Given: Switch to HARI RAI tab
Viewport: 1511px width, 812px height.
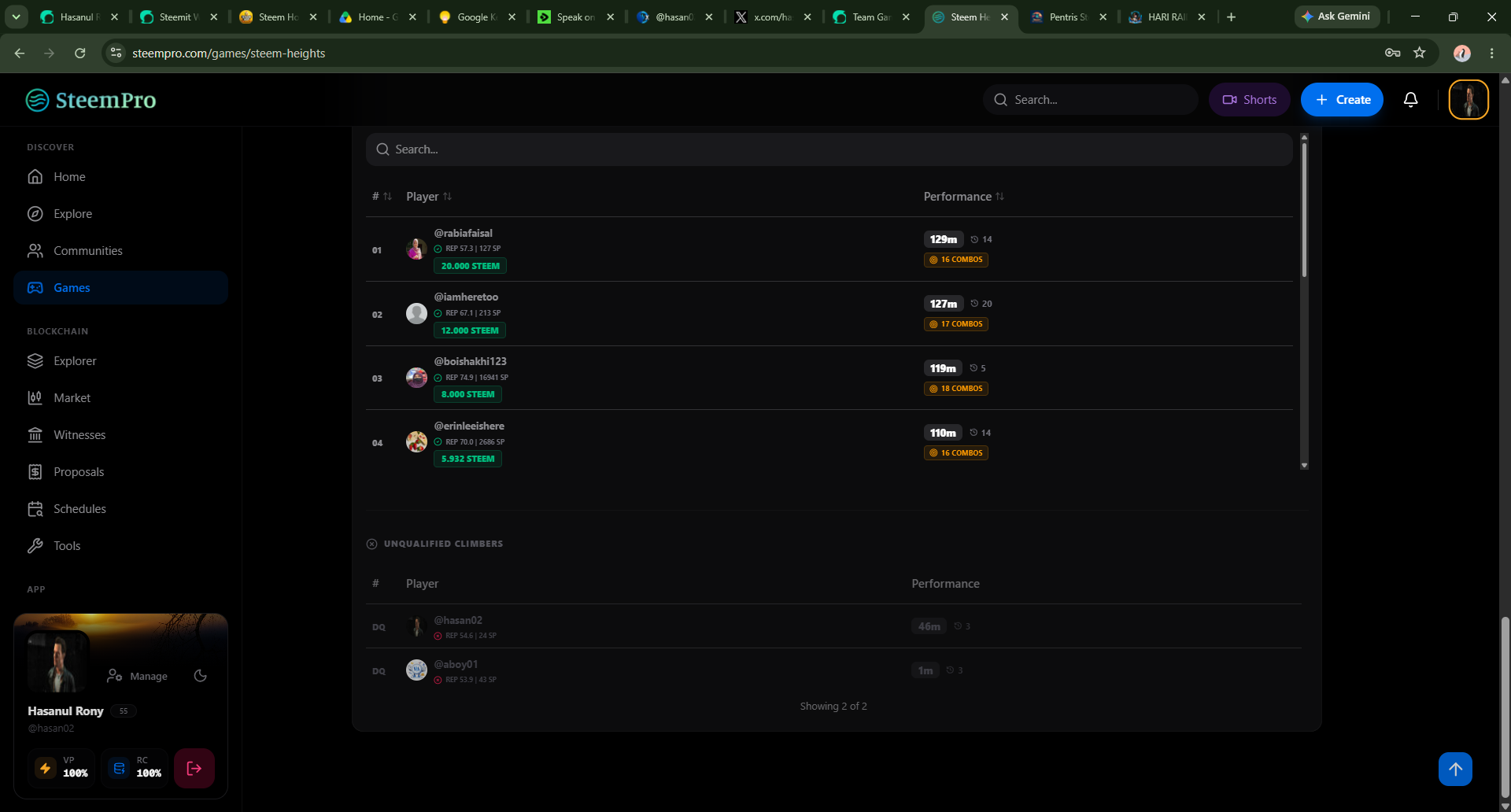Looking at the screenshot, I should pyautogui.click(x=1167, y=17).
